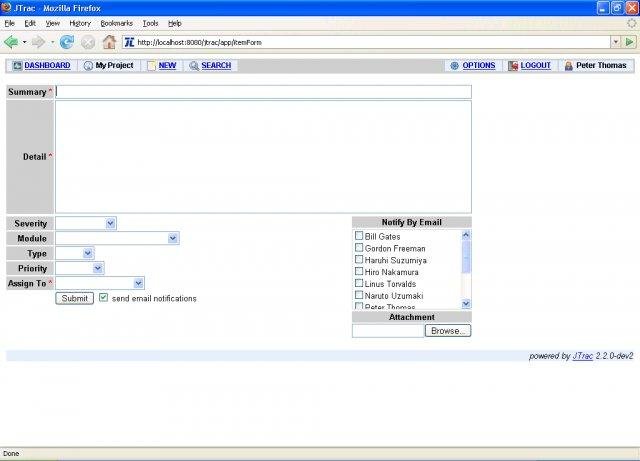640x461 pixels.
Task: Click the Logout door icon
Action: click(513, 65)
